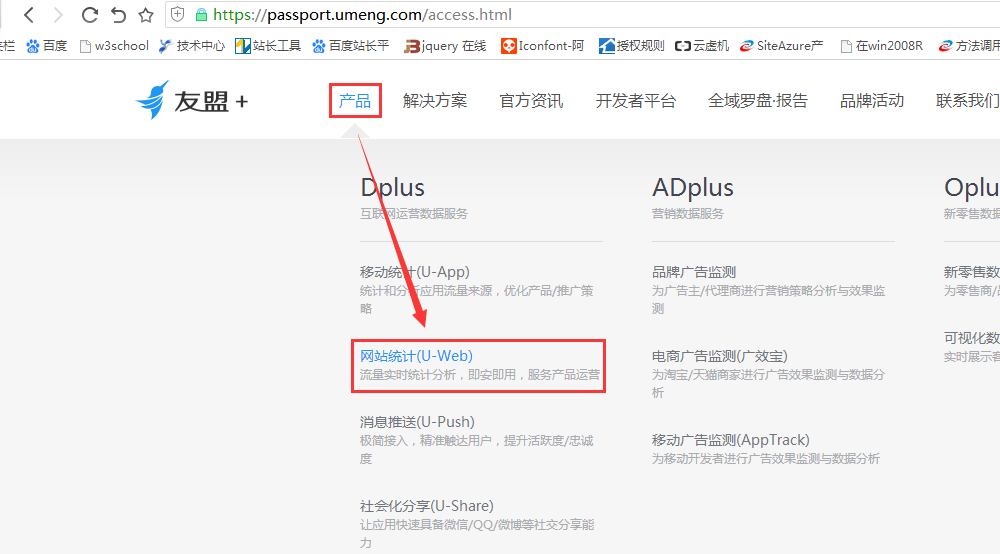This screenshot has width=1000, height=554.
Task: Open the 全域罗盘·报告 navigation menu
Action: 758,101
